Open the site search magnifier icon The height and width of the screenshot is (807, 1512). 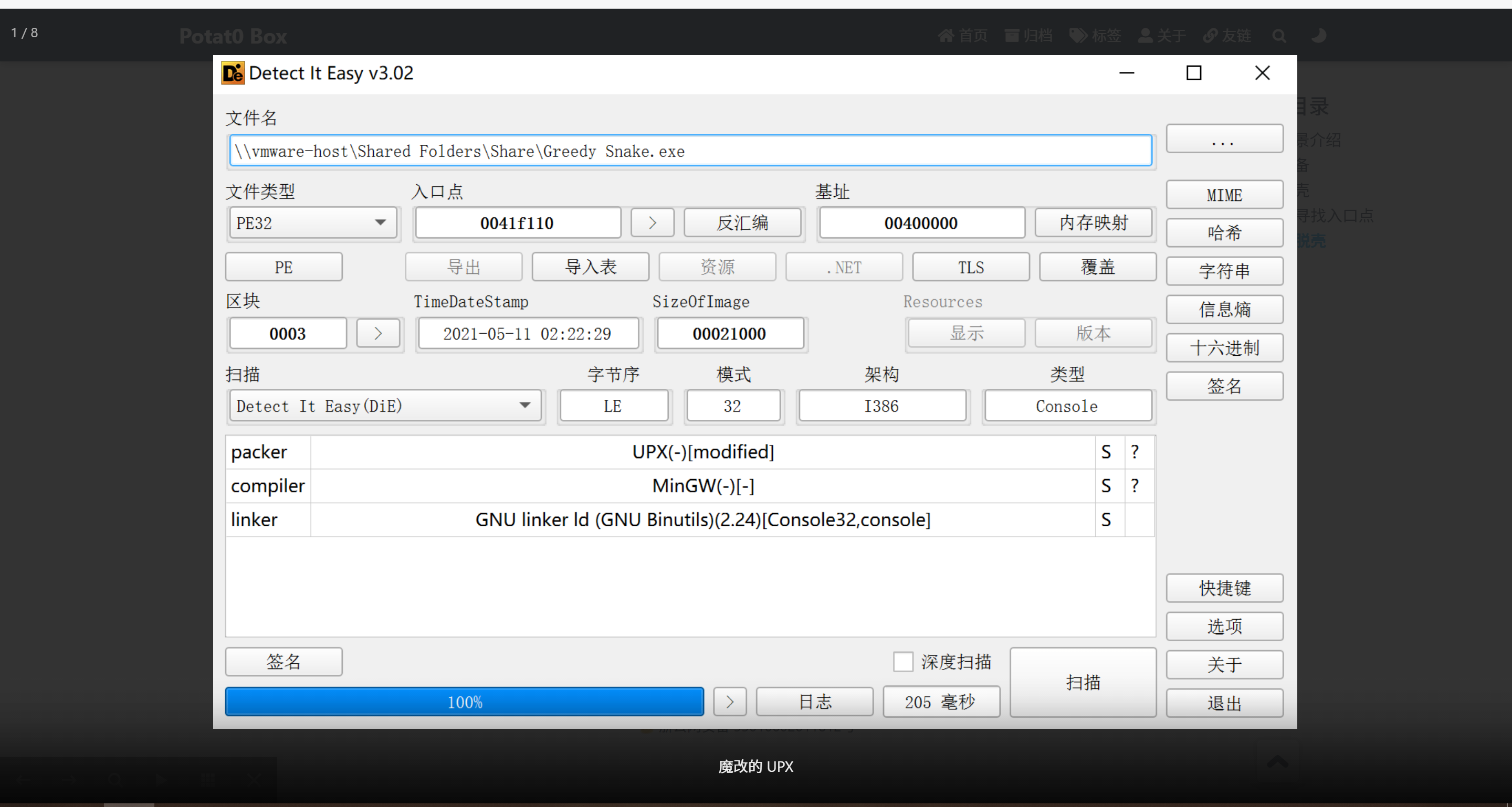click(1279, 36)
